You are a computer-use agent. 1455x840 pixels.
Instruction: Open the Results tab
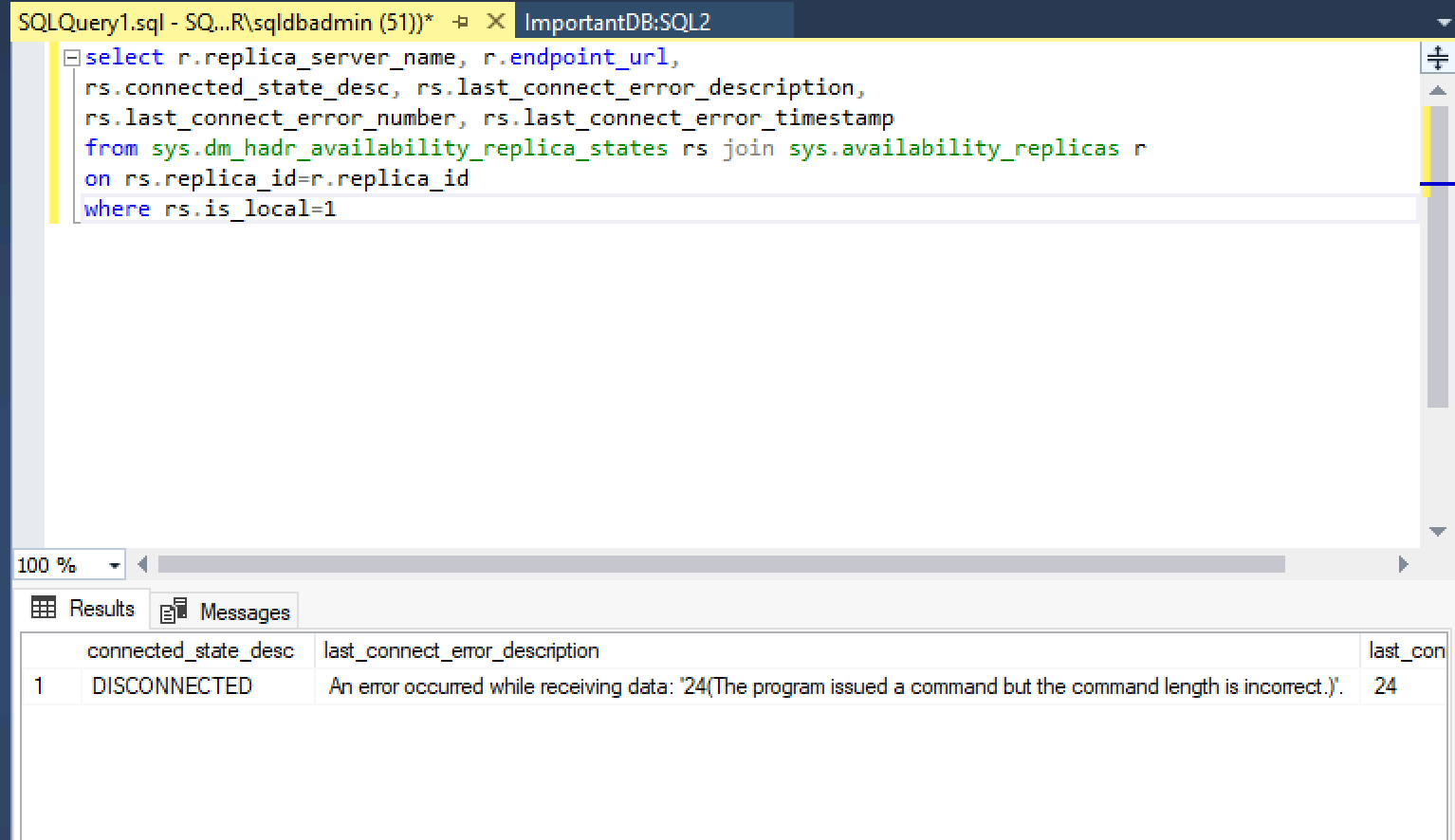[83, 609]
